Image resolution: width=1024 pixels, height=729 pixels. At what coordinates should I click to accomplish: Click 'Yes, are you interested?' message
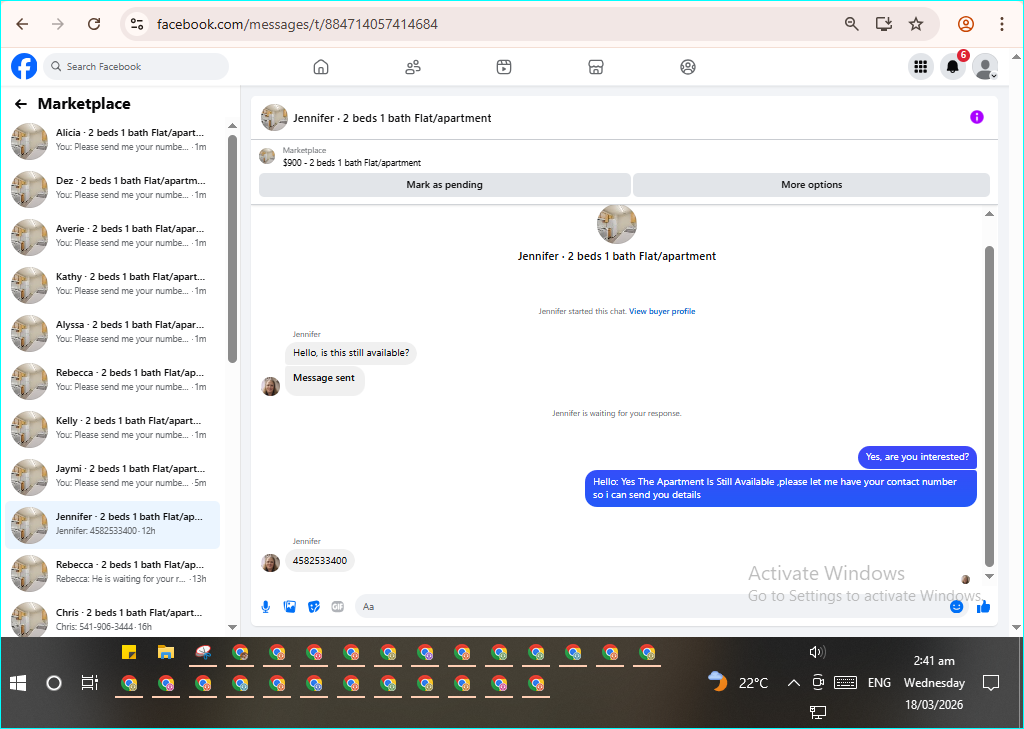[x=917, y=457]
